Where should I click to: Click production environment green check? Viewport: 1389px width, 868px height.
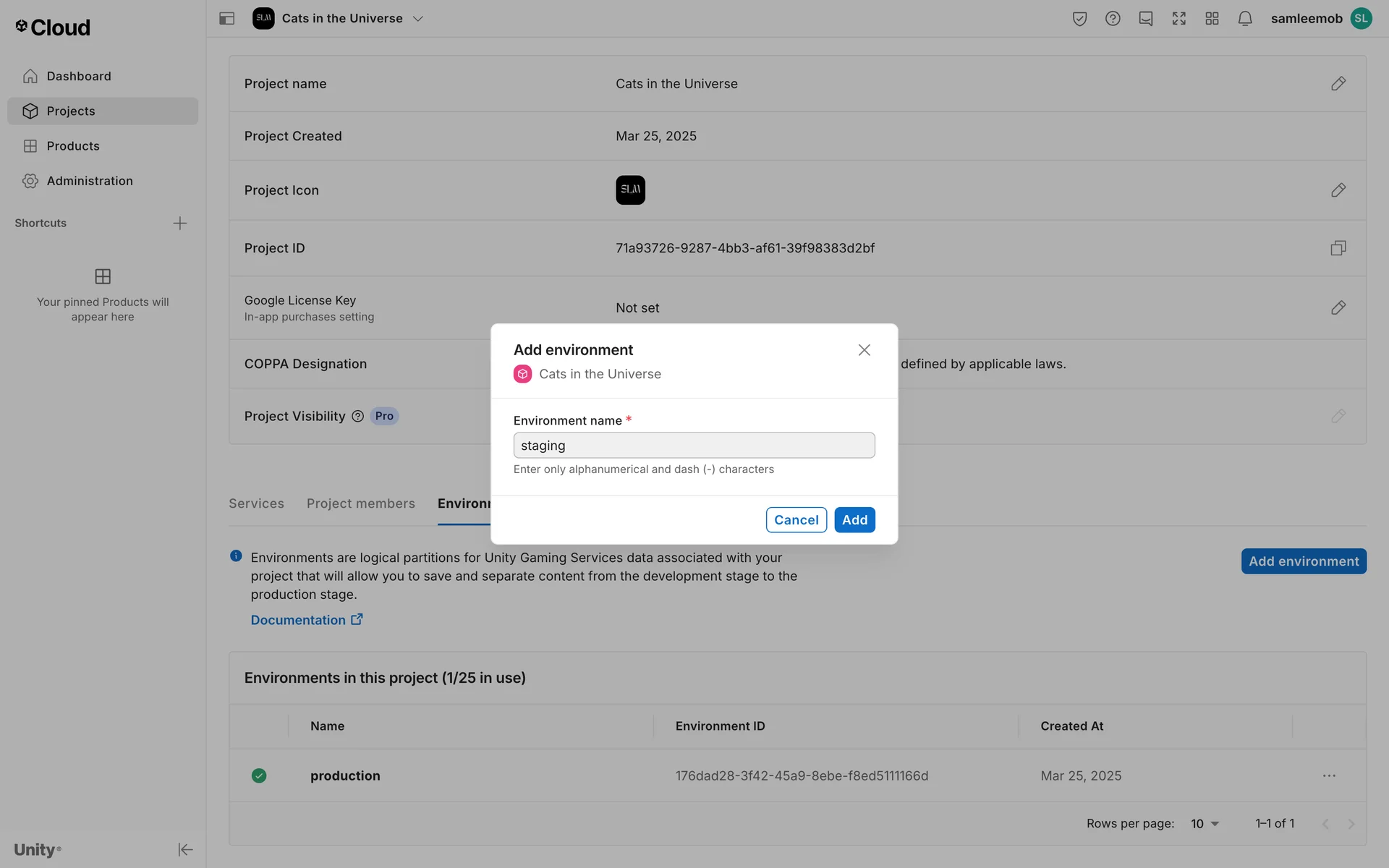259,776
